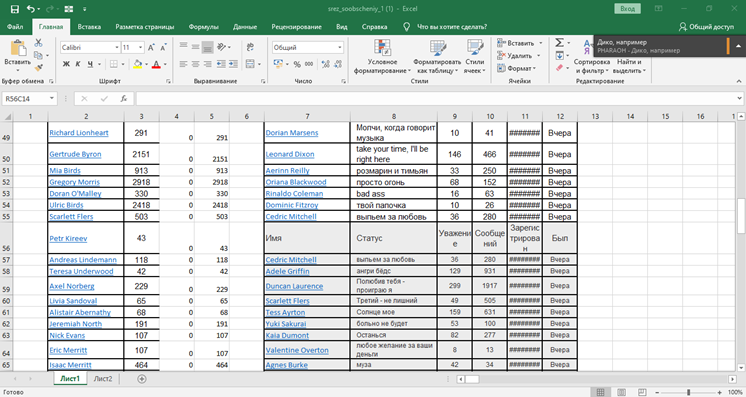
Task: Align text to middle of cell
Action: (195, 47)
